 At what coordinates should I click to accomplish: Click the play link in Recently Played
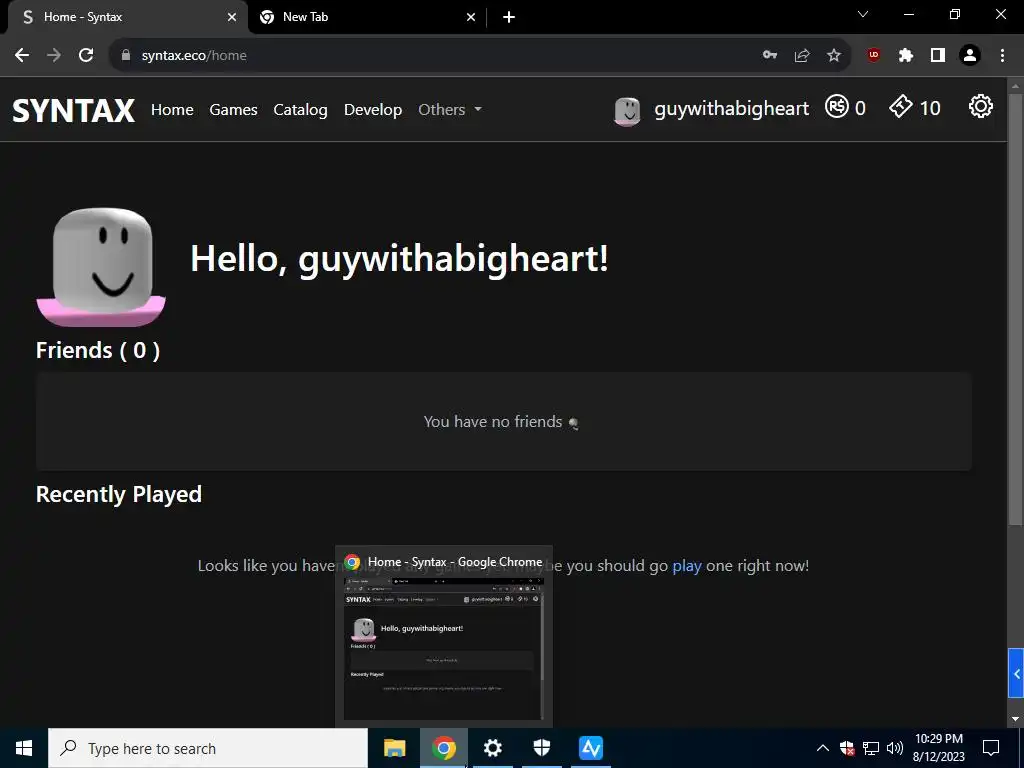(687, 566)
